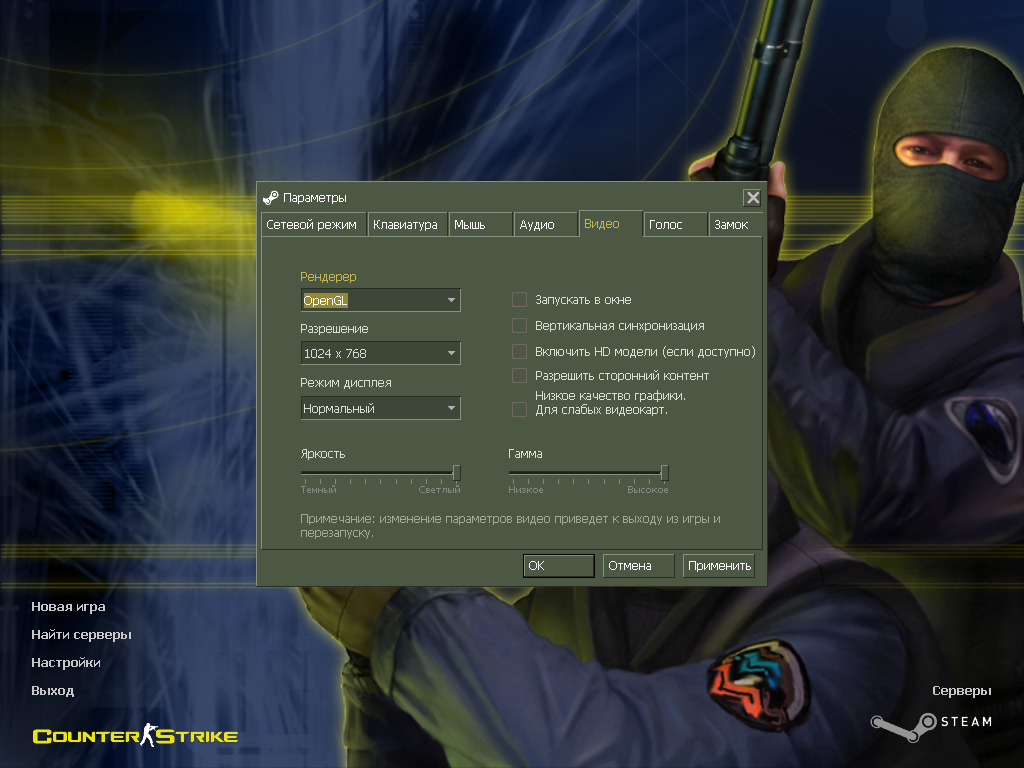This screenshot has height=768, width=1024.
Task: Close the Параметры dialog with X
Action: pyautogui.click(x=752, y=197)
